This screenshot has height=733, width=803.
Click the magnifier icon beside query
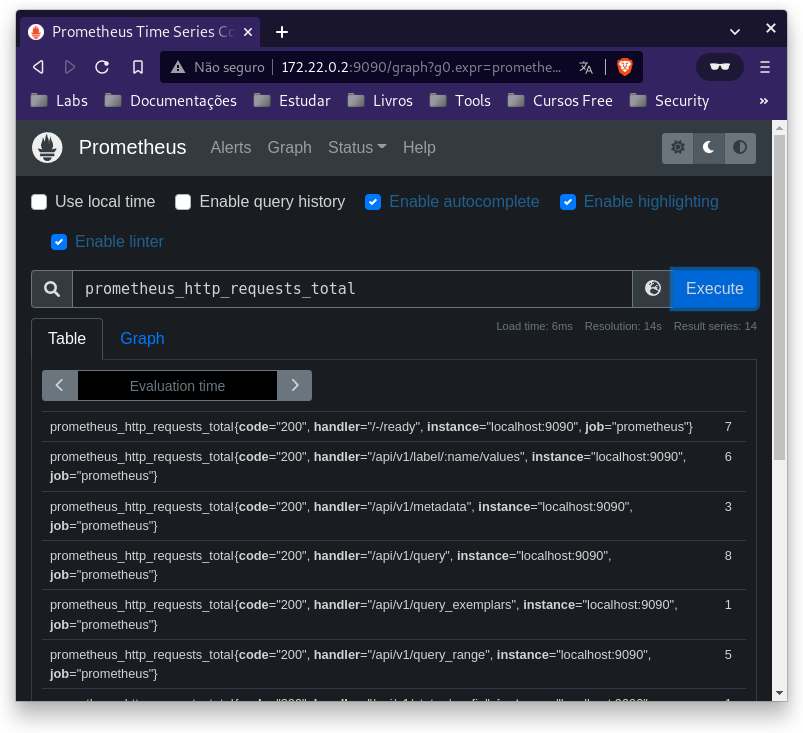tap(52, 289)
